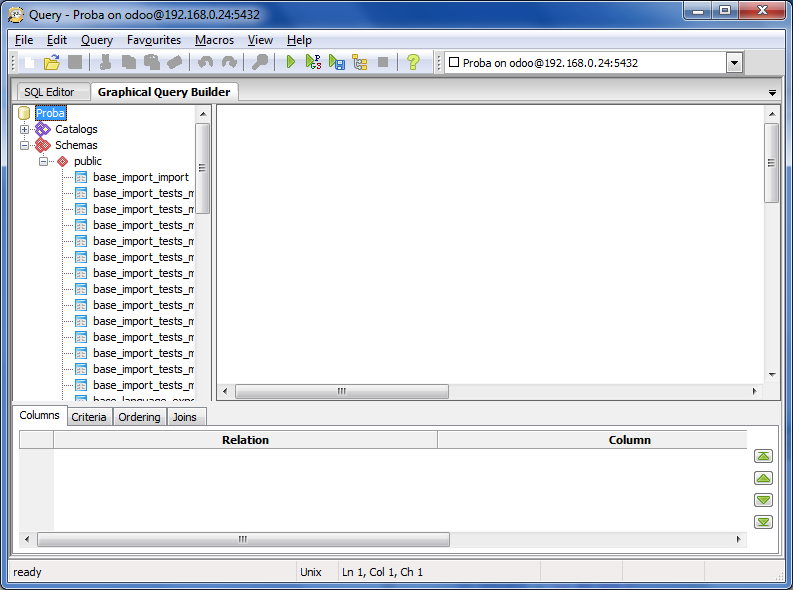Switch to the Ordering tab

coord(139,417)
